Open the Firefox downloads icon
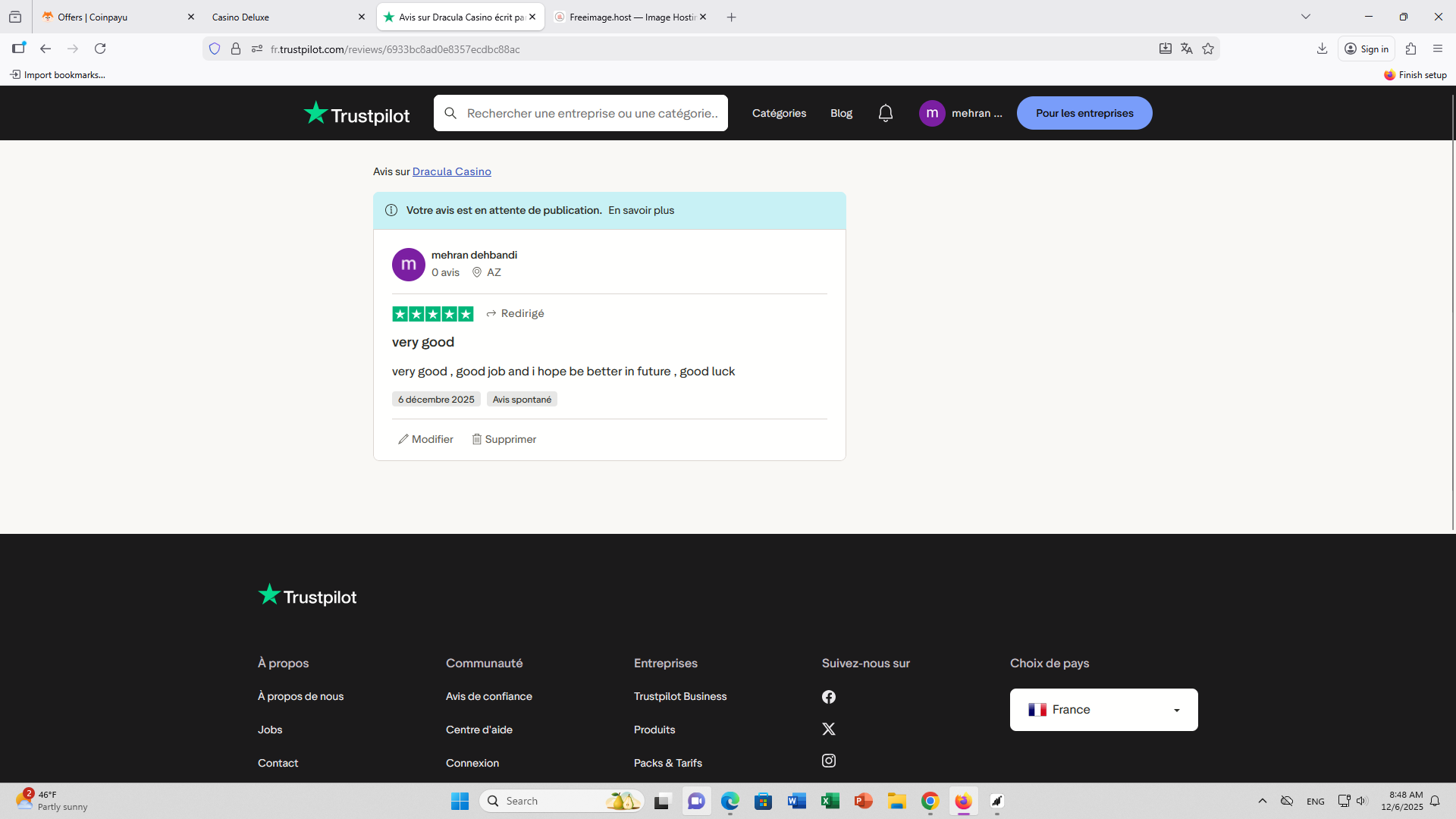 1322,49
